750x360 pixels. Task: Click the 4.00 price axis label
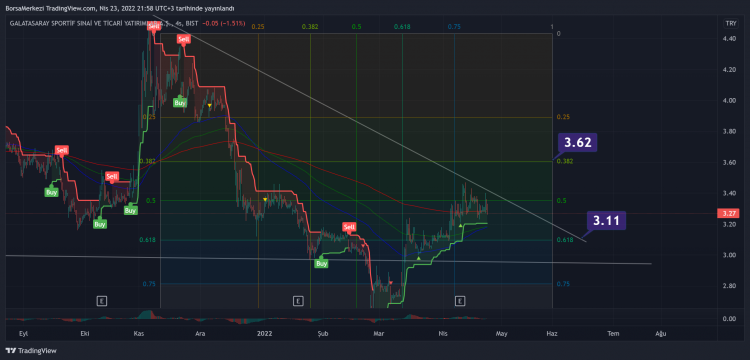point(729,101)
